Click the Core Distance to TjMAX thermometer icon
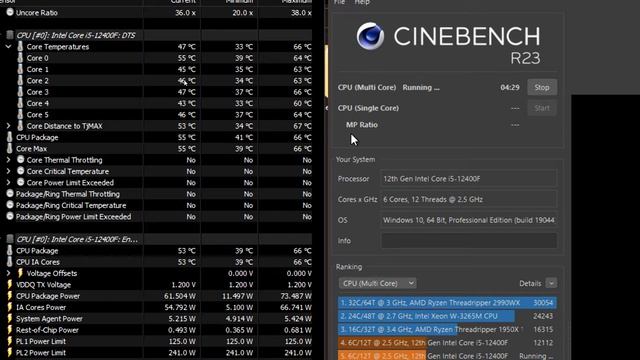The height and width of the screenshot is (360, 640). coord(20,126)
